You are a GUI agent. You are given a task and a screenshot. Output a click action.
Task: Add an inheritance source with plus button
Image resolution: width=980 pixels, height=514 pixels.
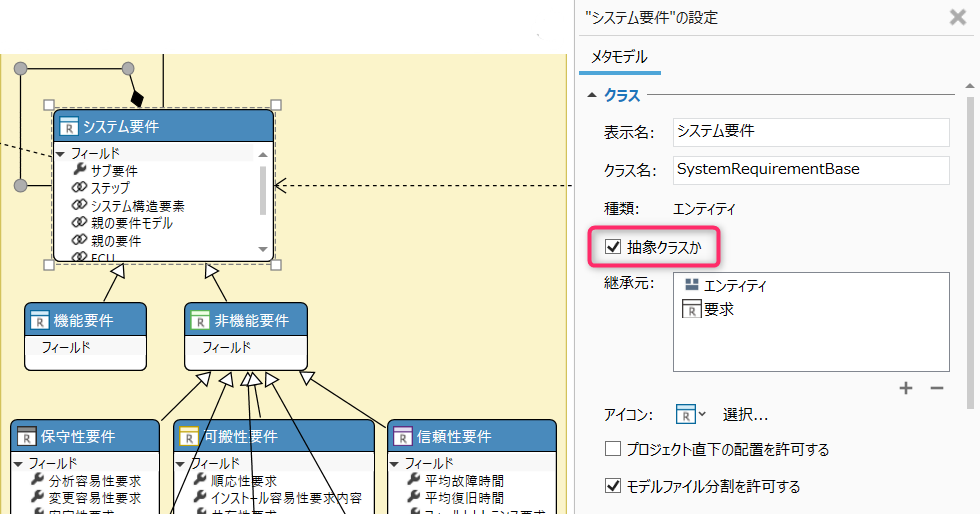906,388
